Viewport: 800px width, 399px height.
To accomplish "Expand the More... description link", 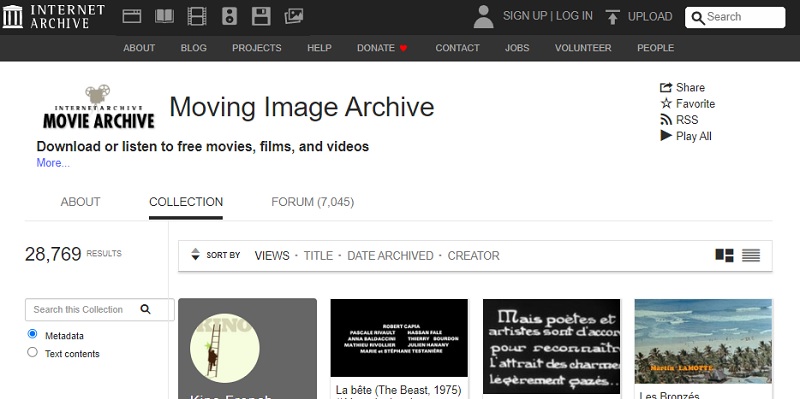I will point(53,163).
